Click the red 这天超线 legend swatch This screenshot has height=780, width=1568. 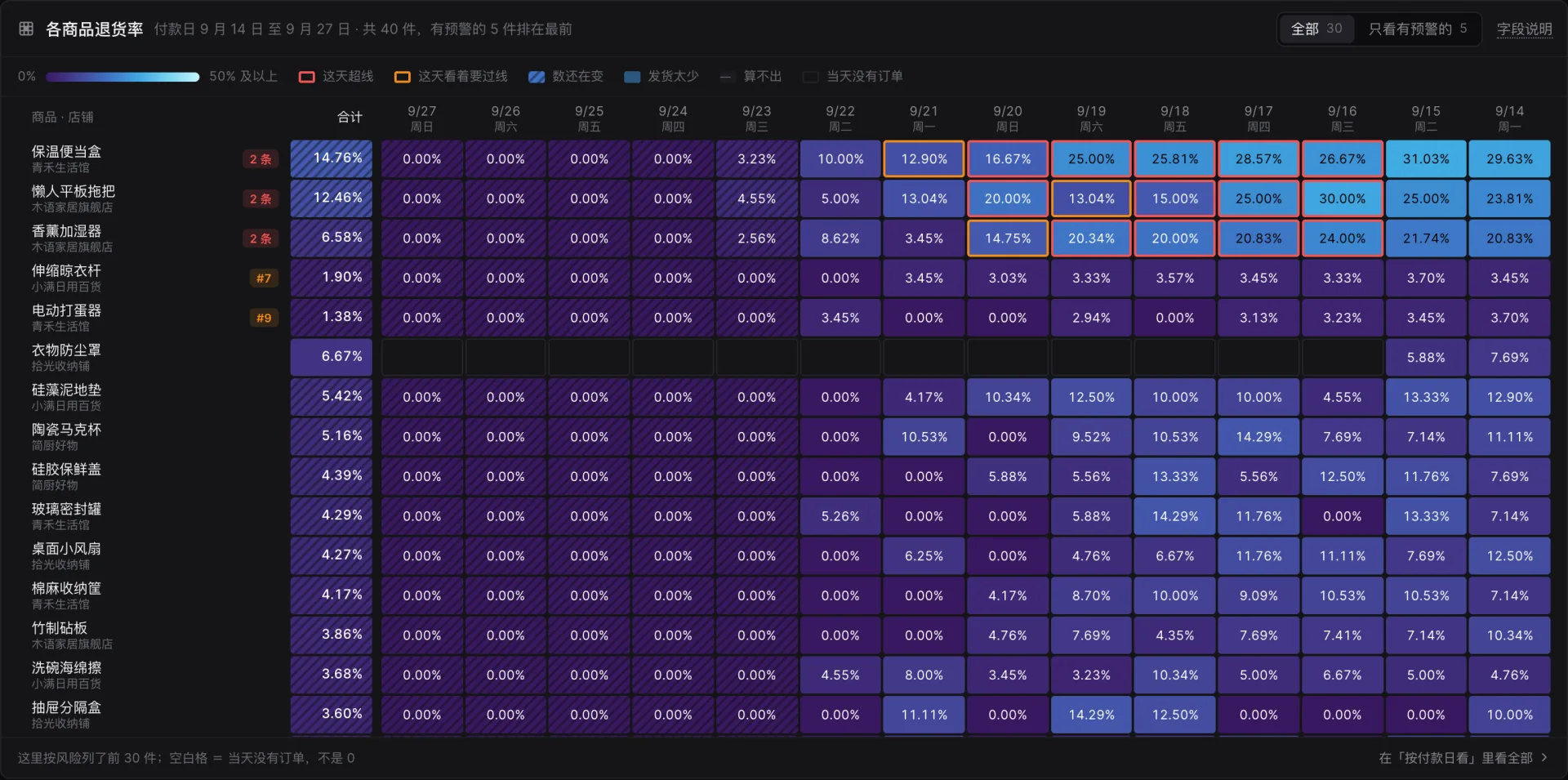point(307,77)
